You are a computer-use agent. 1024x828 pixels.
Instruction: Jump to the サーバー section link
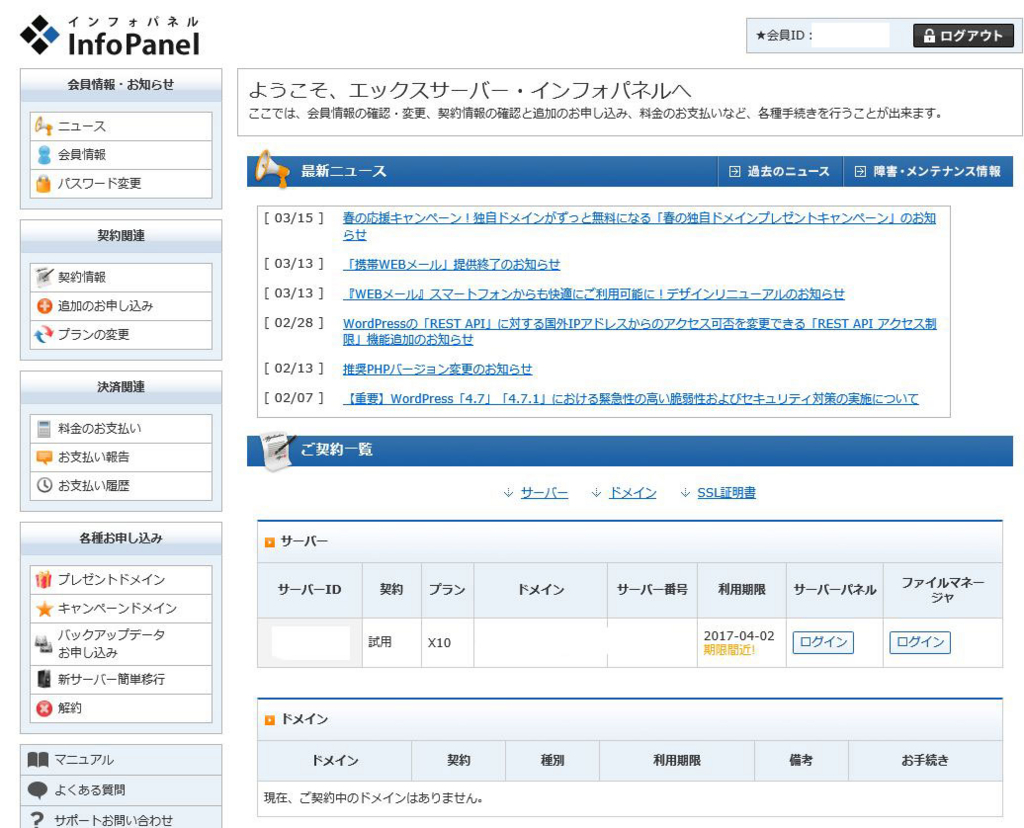tap(544, 493)
